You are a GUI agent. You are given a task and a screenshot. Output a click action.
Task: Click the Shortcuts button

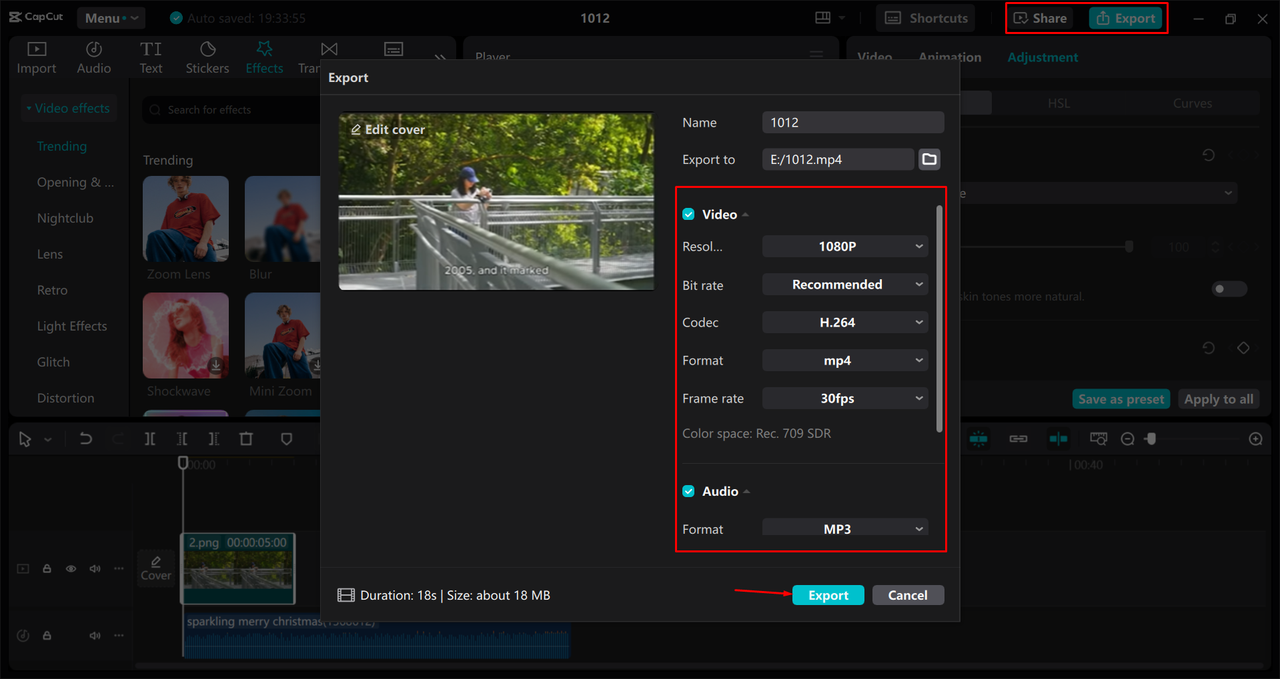[x=926, y=18]
